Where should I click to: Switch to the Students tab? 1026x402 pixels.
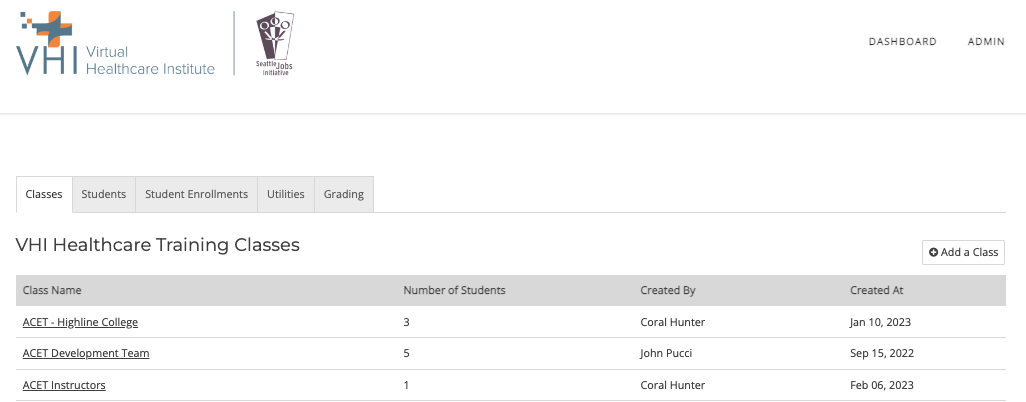(103, 194)
